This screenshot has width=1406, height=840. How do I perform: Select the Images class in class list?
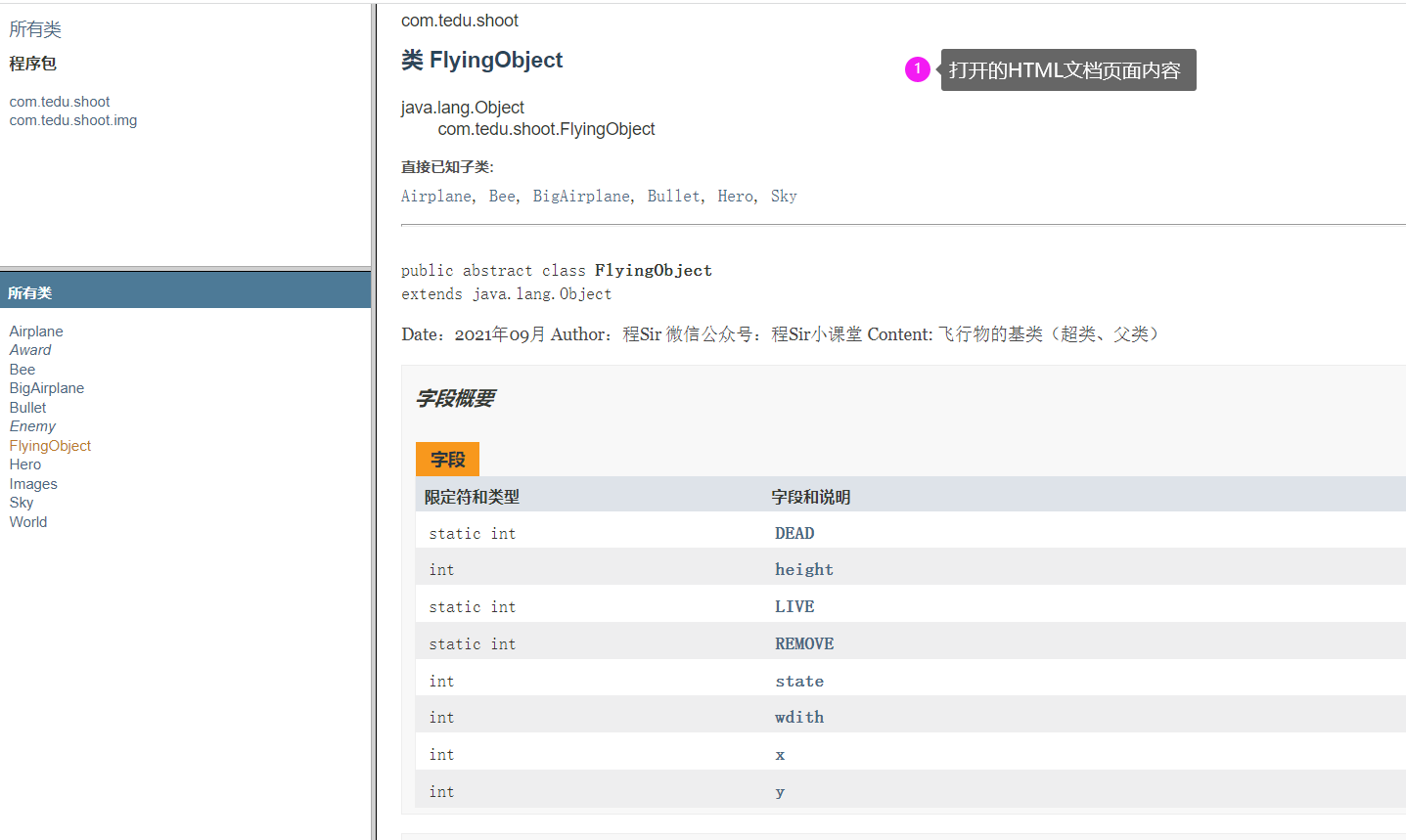33,484
